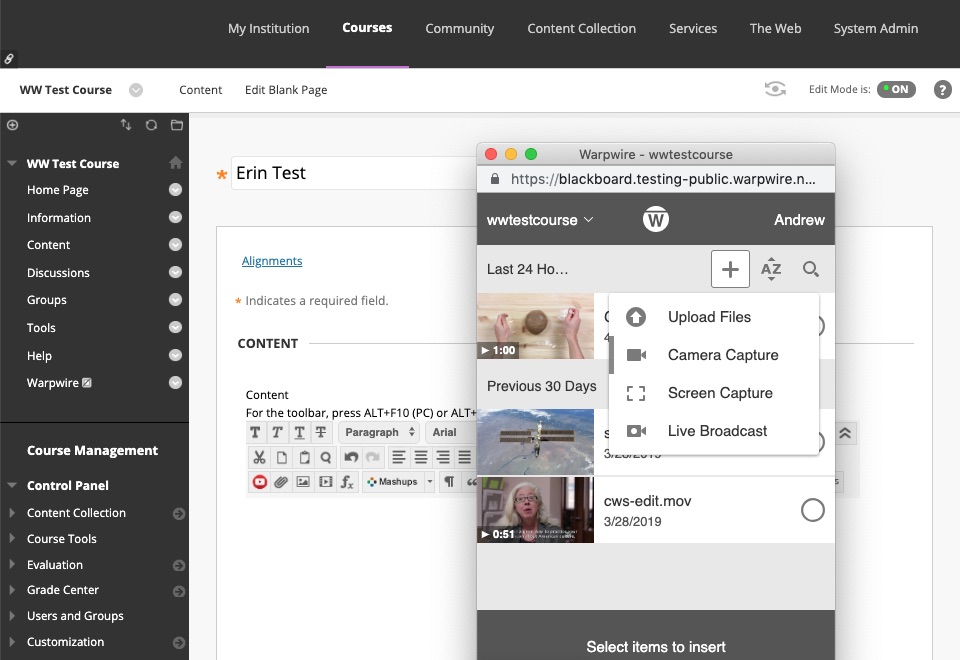The width and height of the screenshot is (960, 660).
Task: Toggle student preview eye icon
Action: point(775,89)
